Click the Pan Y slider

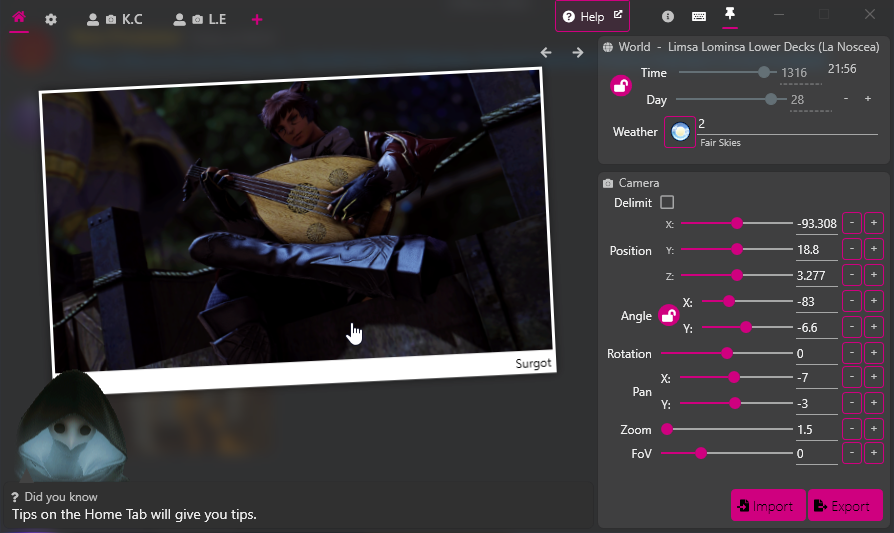tap(737, 403)
